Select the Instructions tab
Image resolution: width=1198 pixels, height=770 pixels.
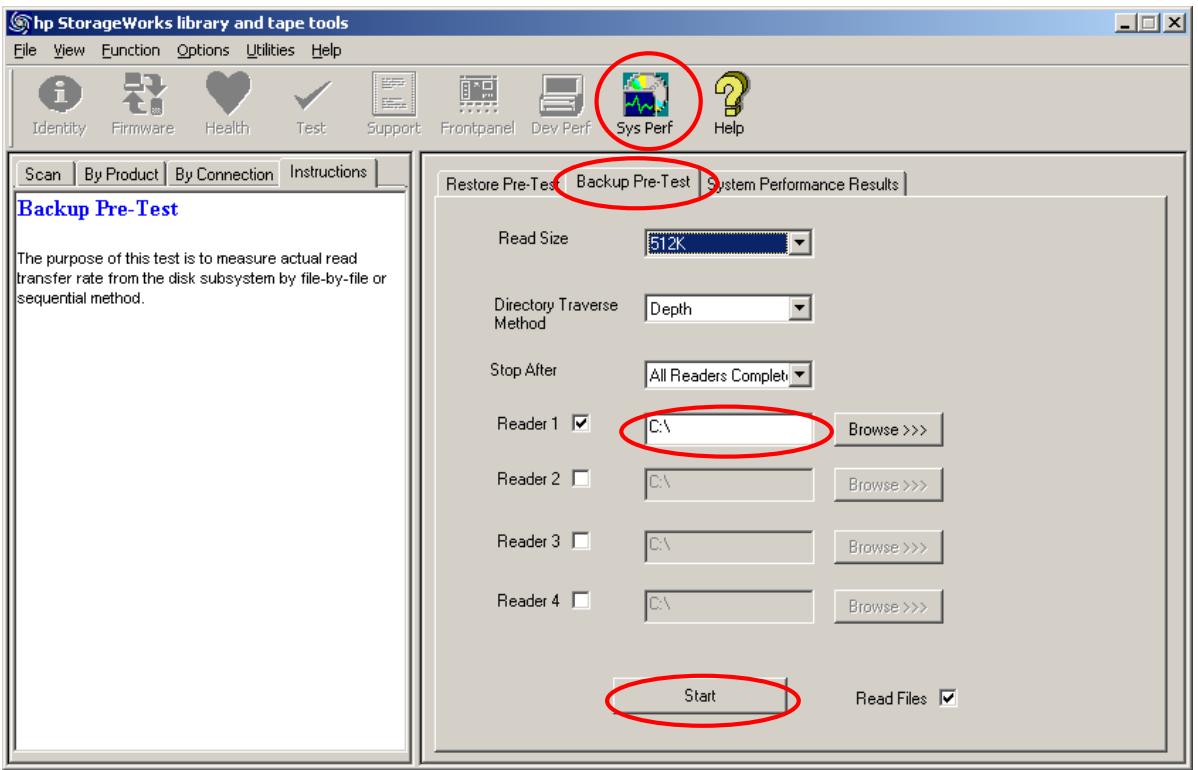(329, 172)
